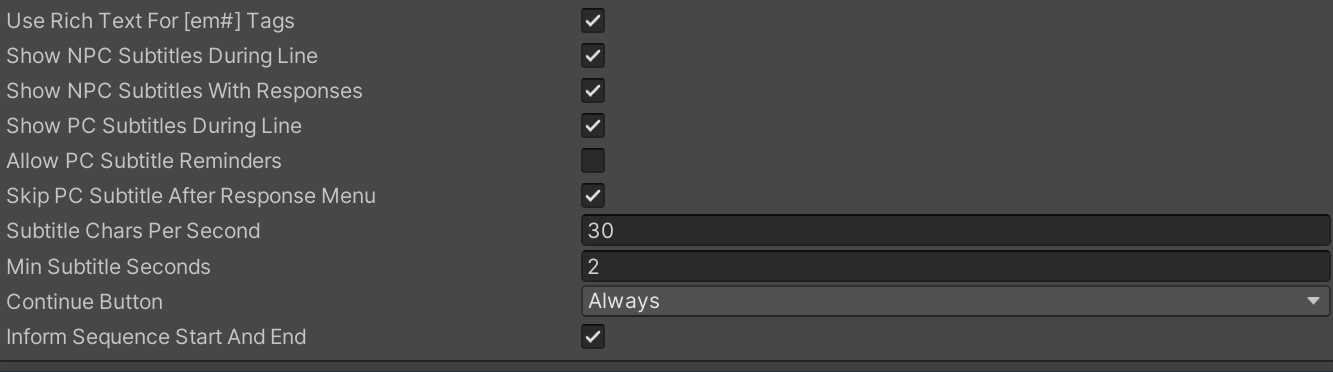Image resolution: width=1333 pixels, height=372 pixels.
Task: Click the Min Subtitle Seconds field
Action: [x=955, y=266]
